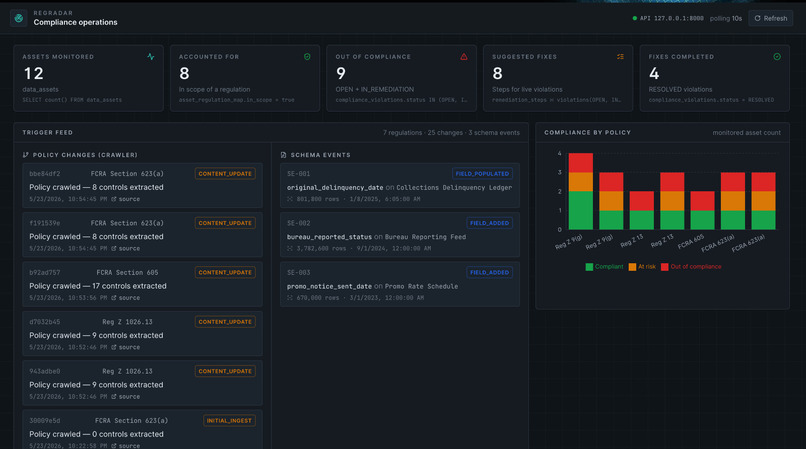Click 'Policy crawled — 0 controls extracted' text

(97, 434)
